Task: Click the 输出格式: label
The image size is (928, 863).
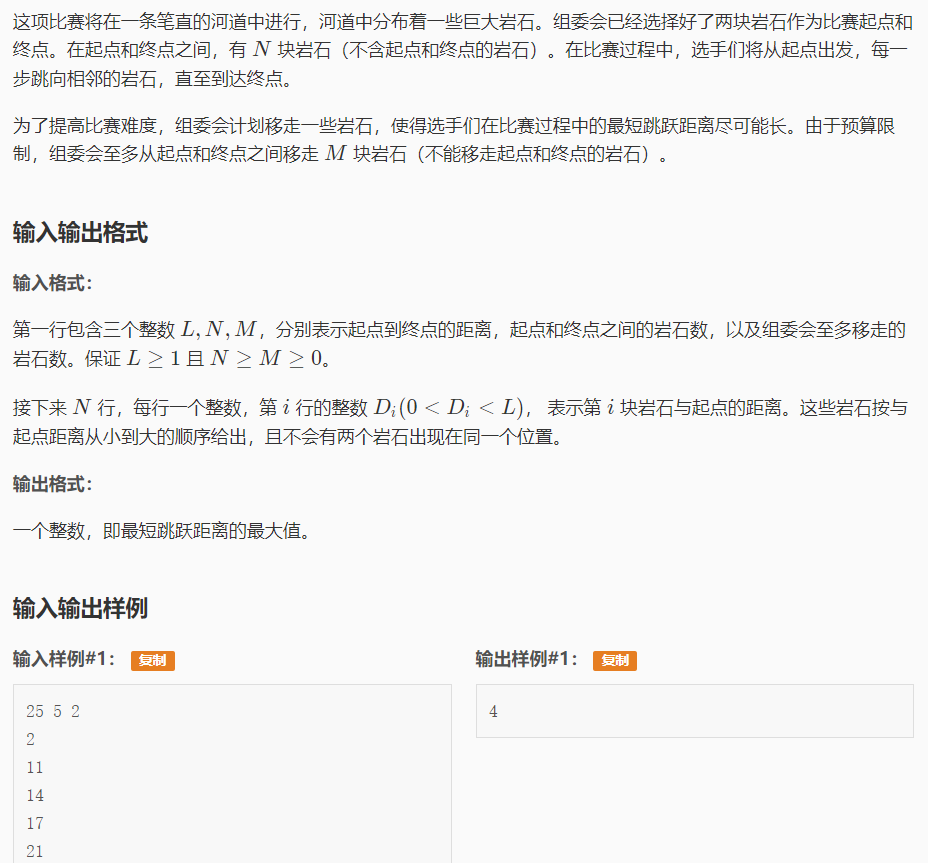Action: (x=53, y=484)
